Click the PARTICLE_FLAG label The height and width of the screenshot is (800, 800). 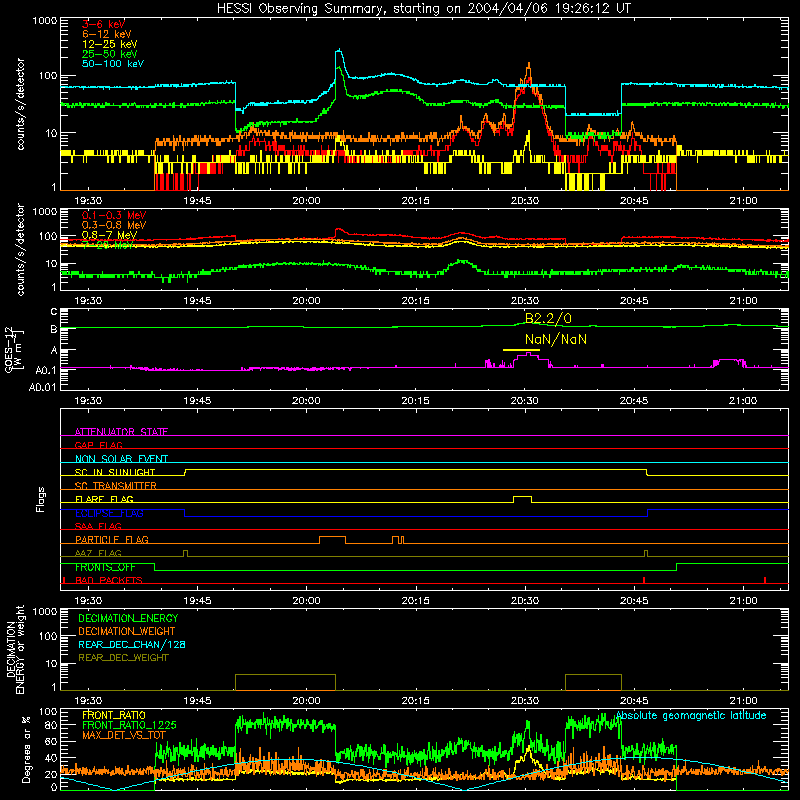point(112,540)
